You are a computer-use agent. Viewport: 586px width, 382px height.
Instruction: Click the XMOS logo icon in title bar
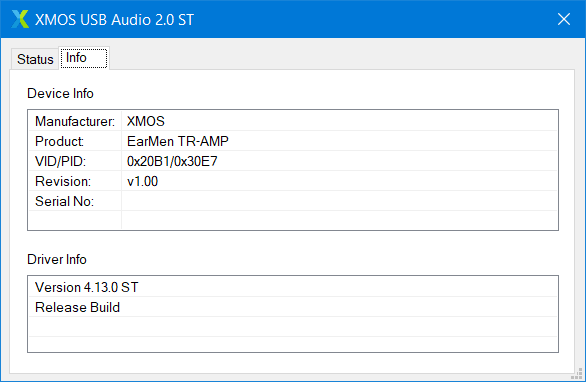(x=20, y=19)
